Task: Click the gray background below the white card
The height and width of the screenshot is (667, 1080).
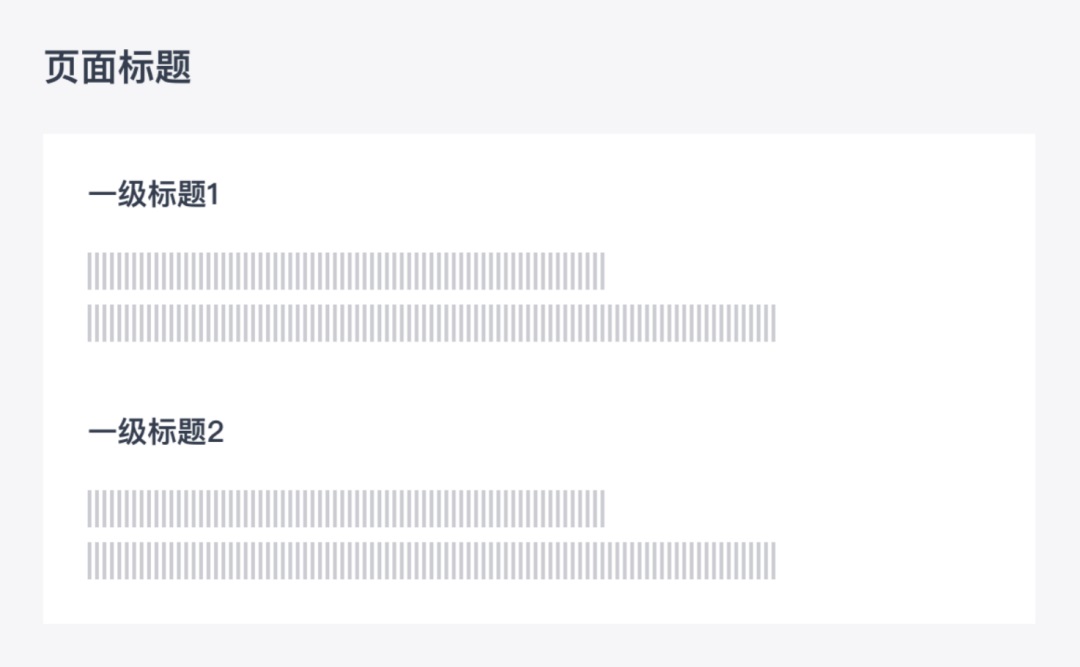Action: [x=540, y=646]
